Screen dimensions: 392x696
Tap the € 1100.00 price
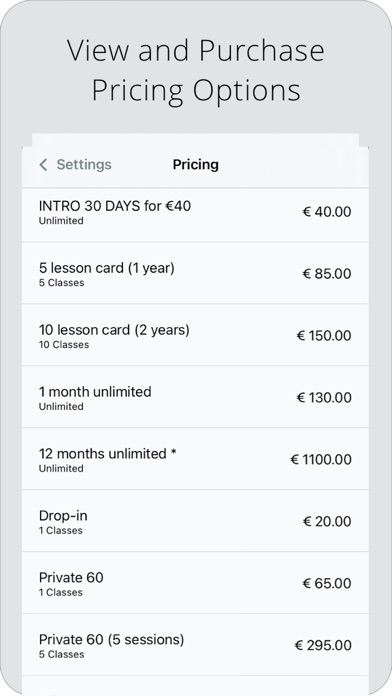(321, 459)
